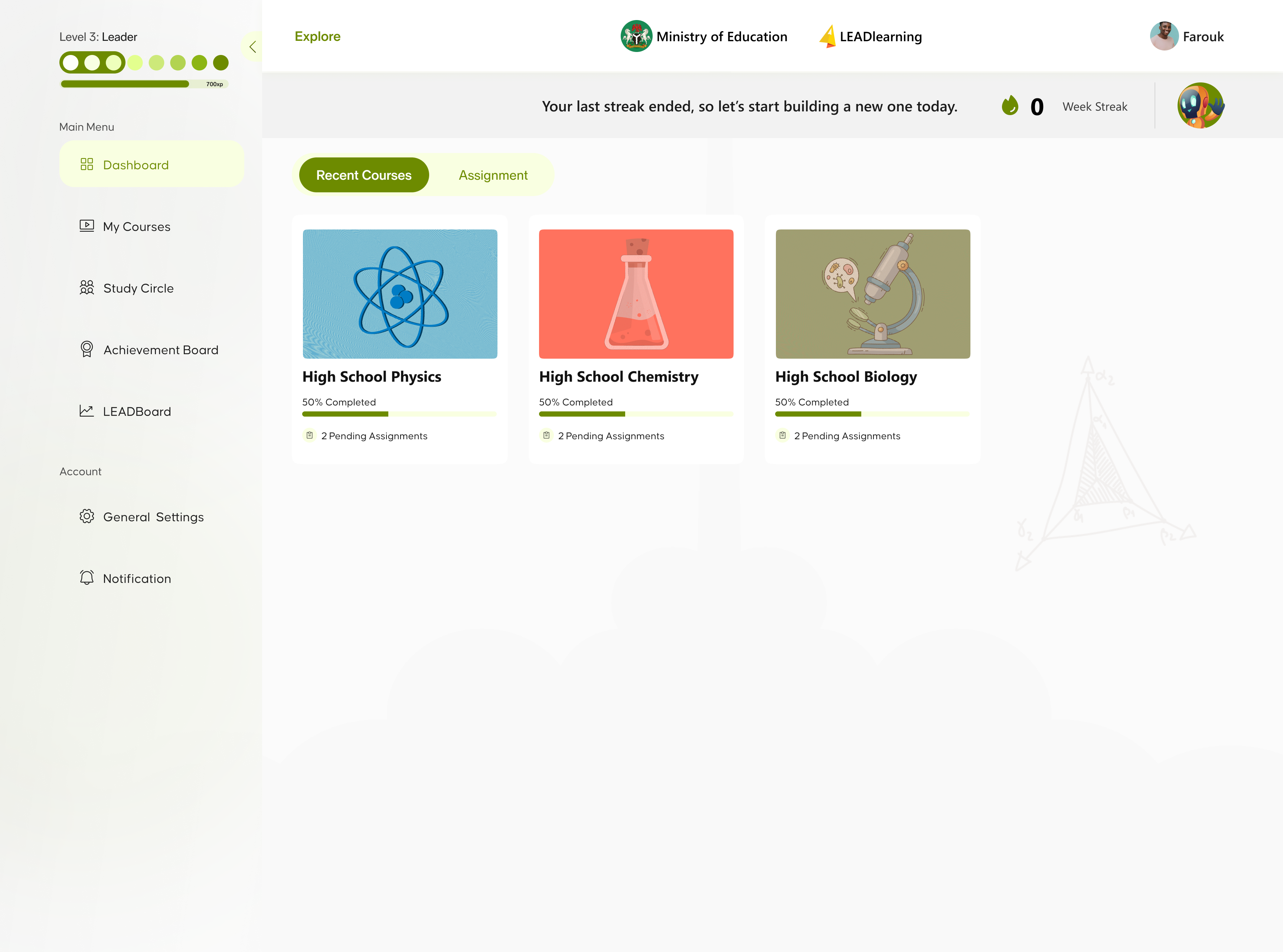Click the robot mascot avatar

click(x=1201, y=105)
